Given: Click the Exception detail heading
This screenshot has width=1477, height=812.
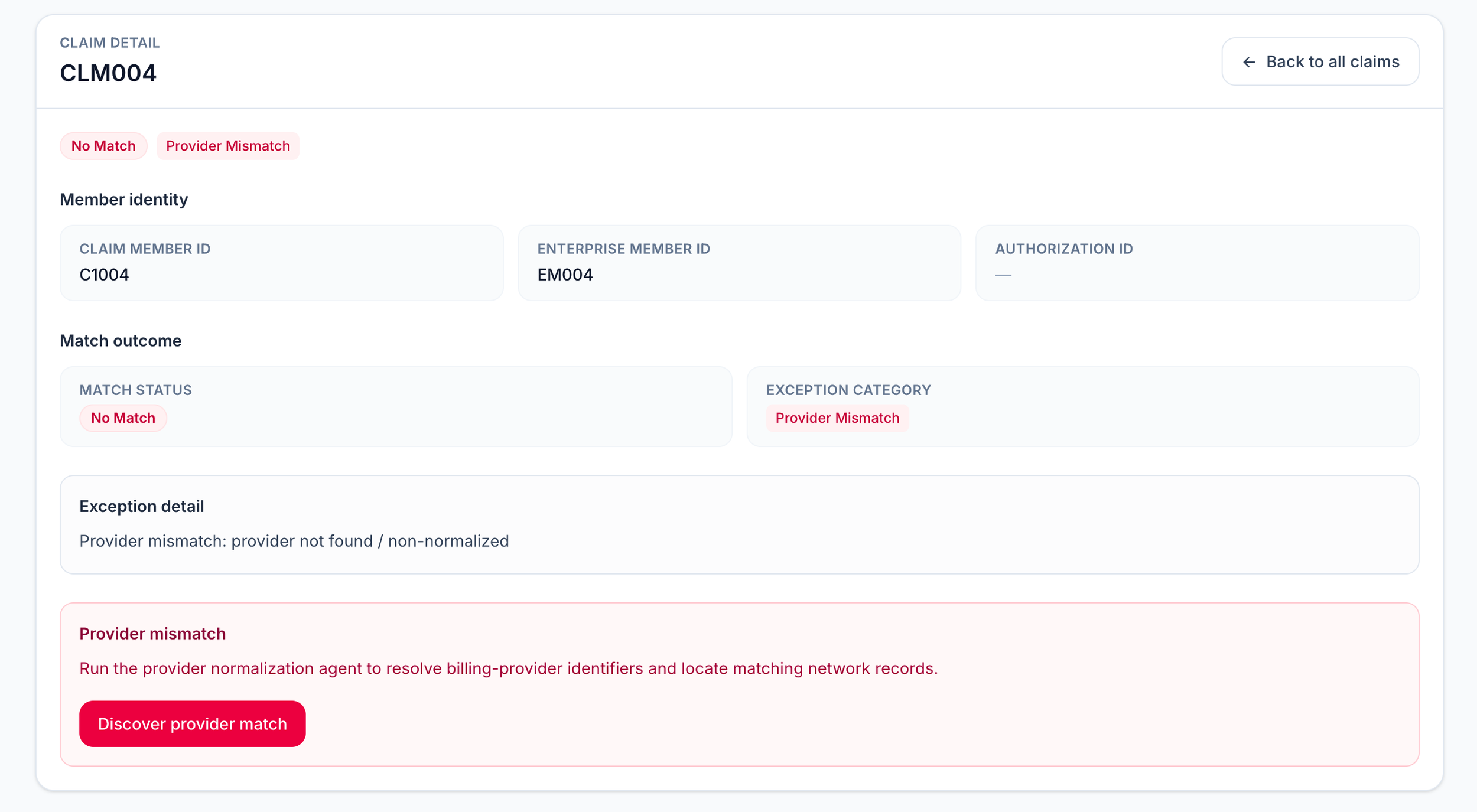Looking at the screenshot, I should coord(142,506).
